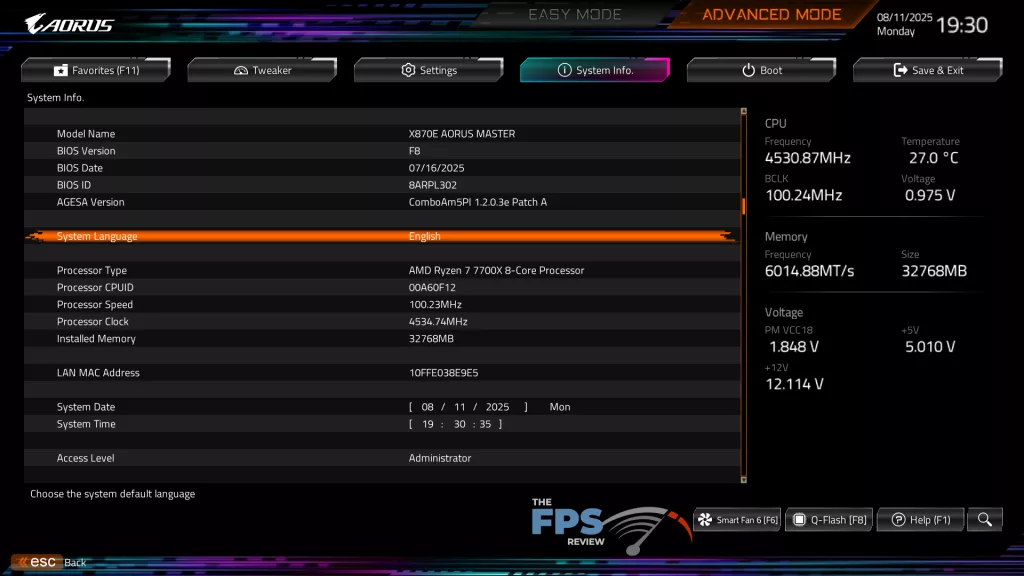This screenshot has height=576, width=1024.
Task: Click the LAN MAC Address value 10FFE038E9E5
Action: [x=443, y=373]
